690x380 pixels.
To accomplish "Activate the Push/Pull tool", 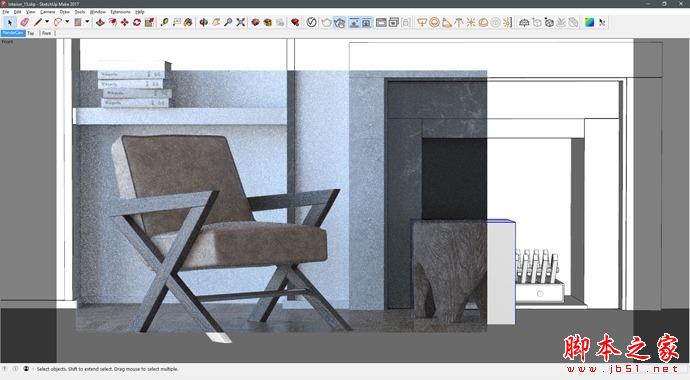I will pyautogui.click(x=100, y=22).
